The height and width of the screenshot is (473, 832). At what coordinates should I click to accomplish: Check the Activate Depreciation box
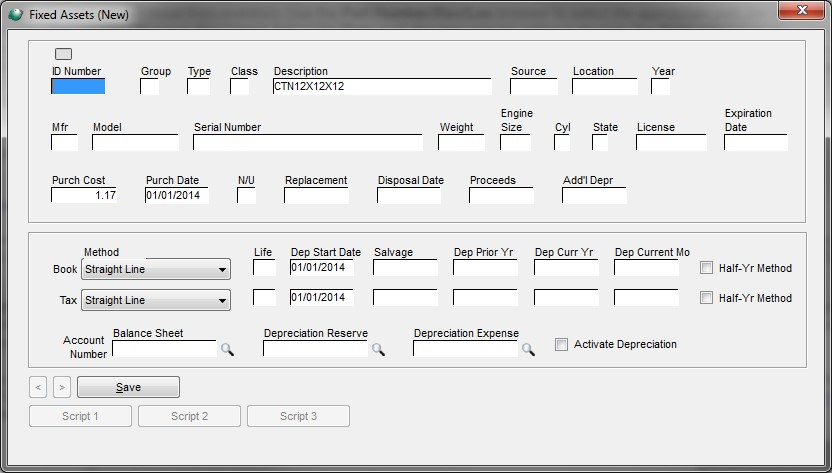coord(561,344)
